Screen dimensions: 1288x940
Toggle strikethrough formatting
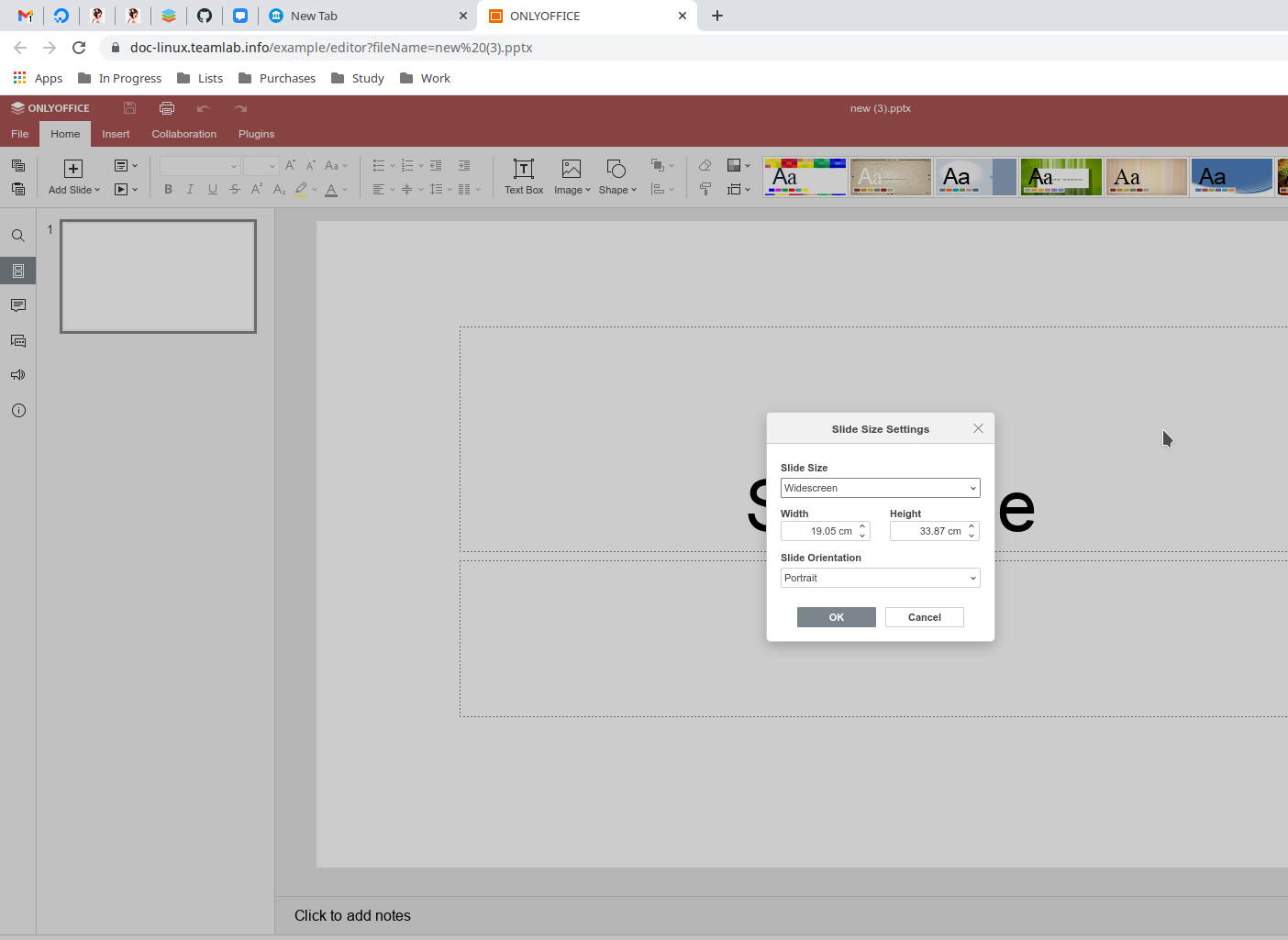(234, 189)
